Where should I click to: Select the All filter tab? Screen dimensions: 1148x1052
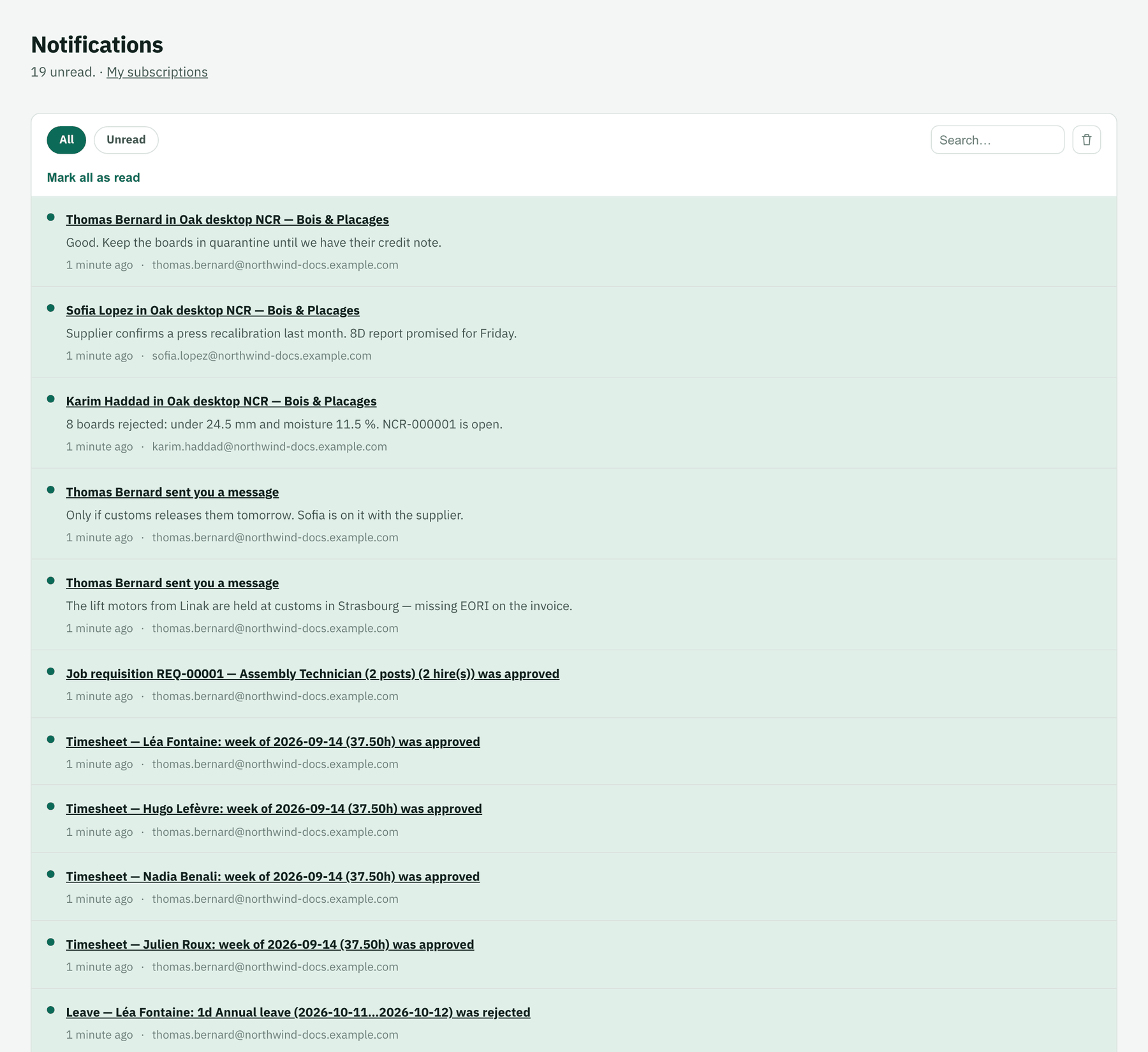[66, 140]
